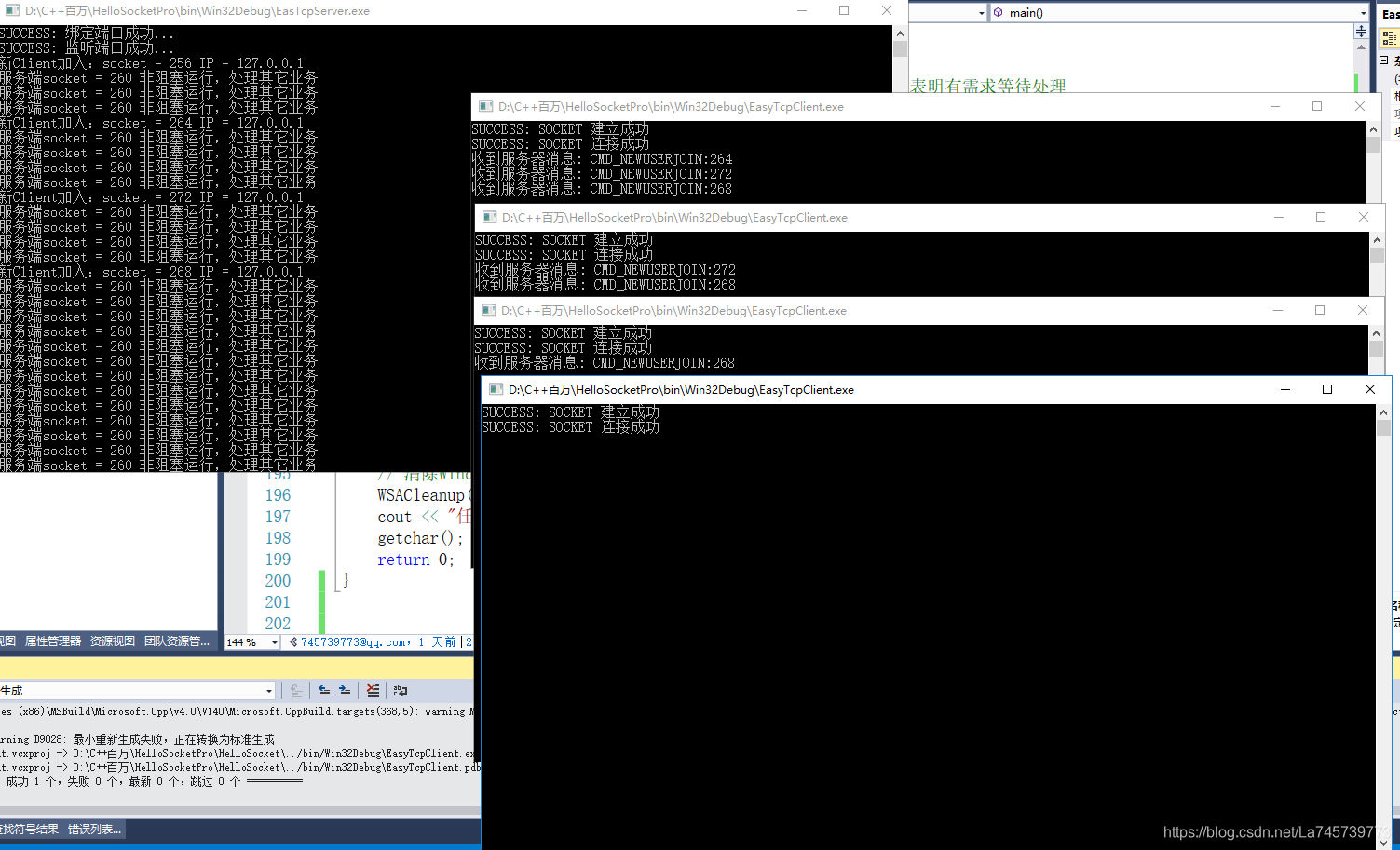Click the 'return 0;' code line
Screen dimensions: 1400x850
(x=415, y=560)
